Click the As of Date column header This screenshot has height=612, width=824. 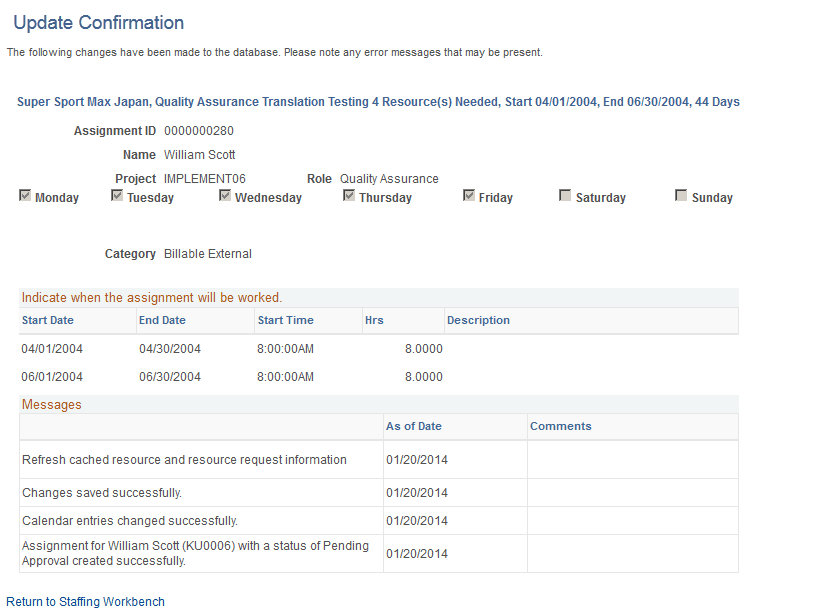point(414,425)
